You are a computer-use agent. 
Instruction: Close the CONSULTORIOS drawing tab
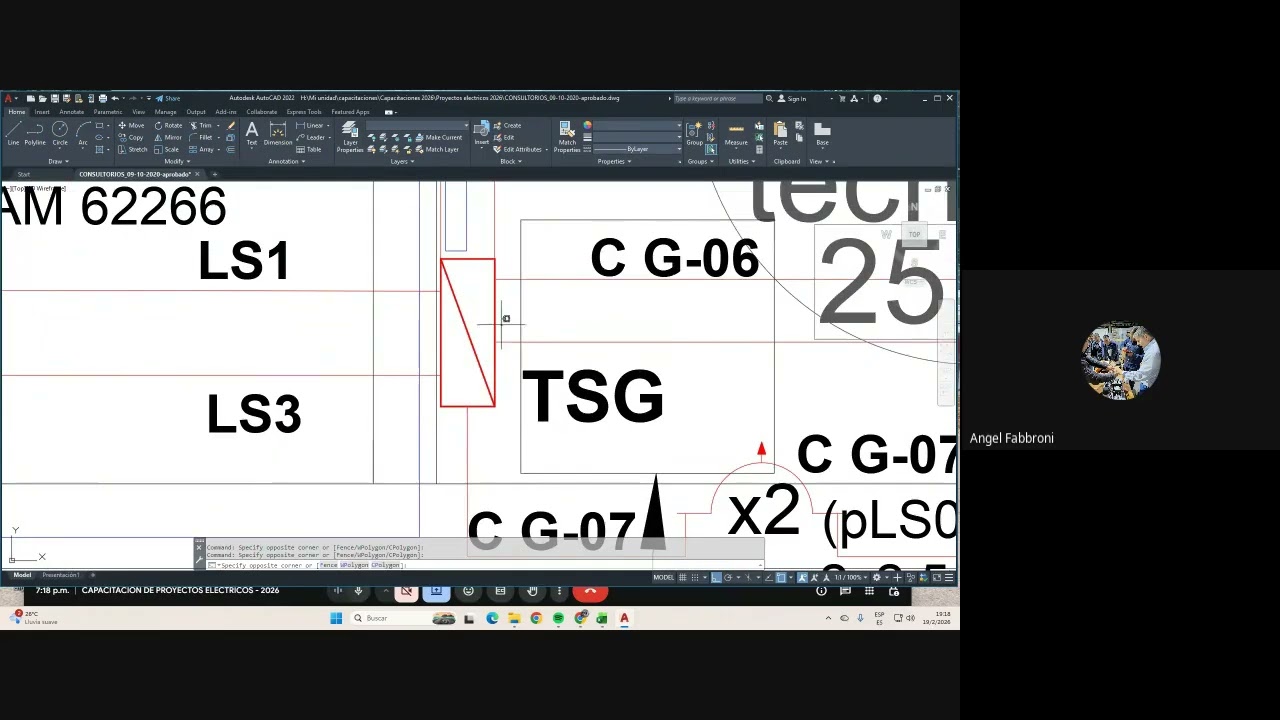tap(197, 174)
